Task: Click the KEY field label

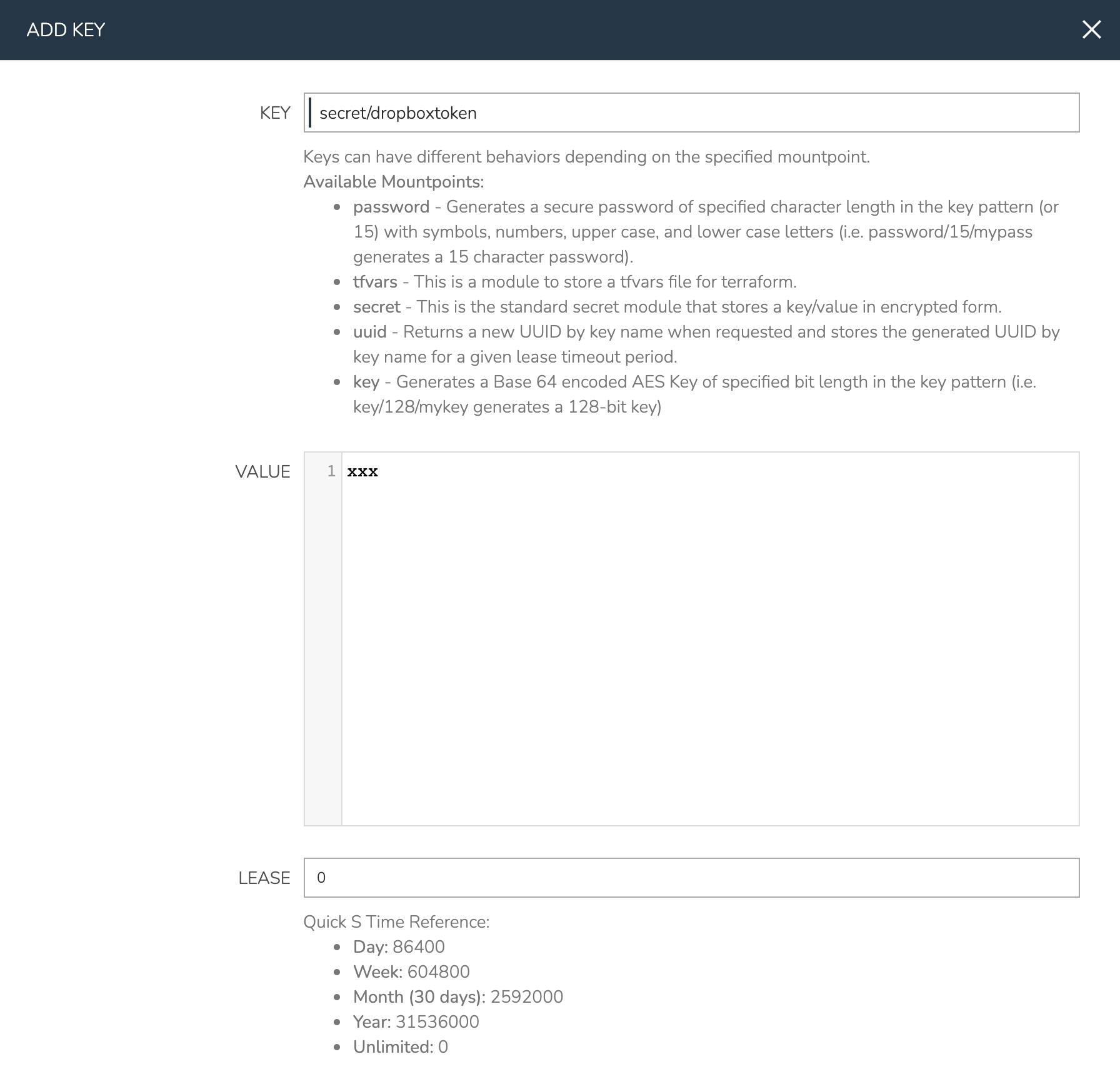Action: [275, 113]
